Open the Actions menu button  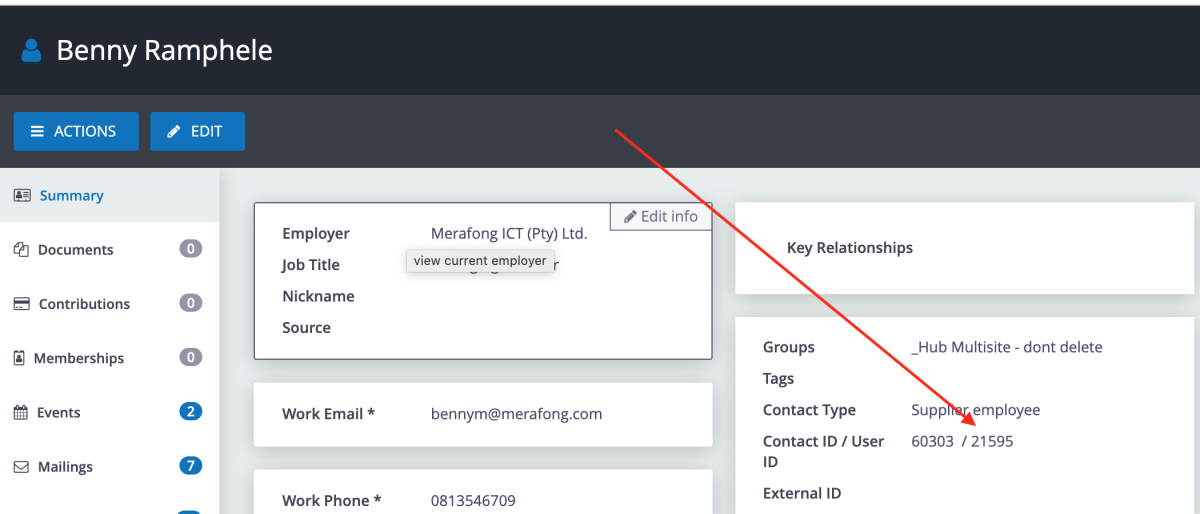75,131
